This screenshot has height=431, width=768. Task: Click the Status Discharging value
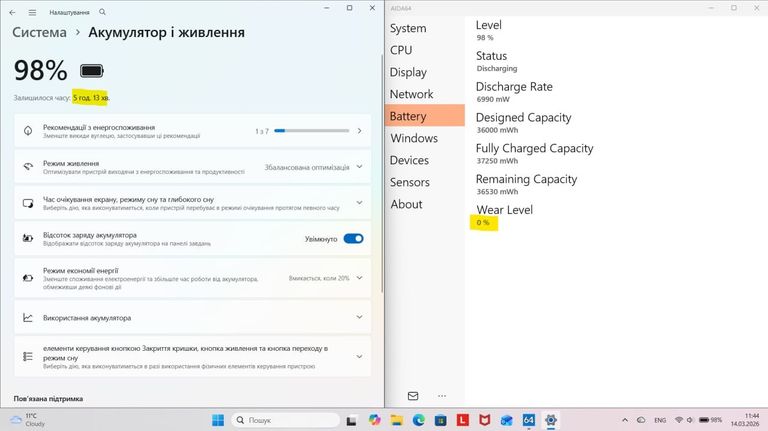pyautogui.click(x=497, y=69)
